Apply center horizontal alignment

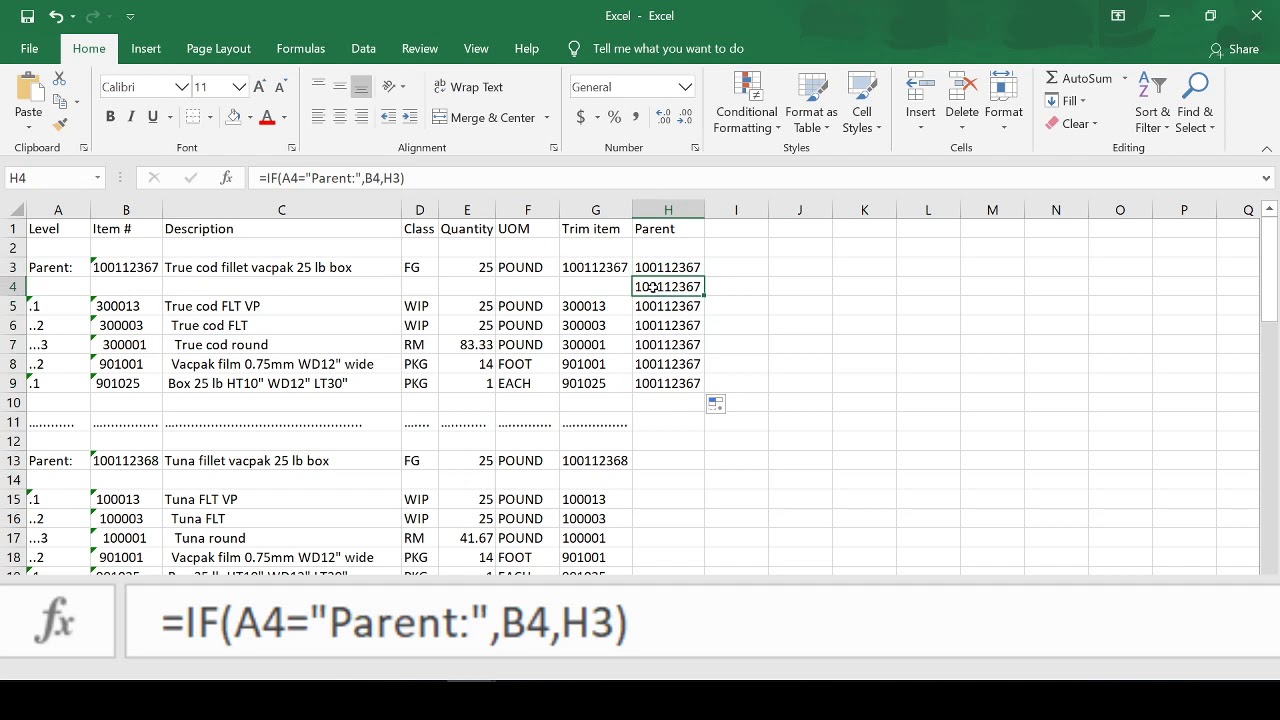(x=340, y=117)
